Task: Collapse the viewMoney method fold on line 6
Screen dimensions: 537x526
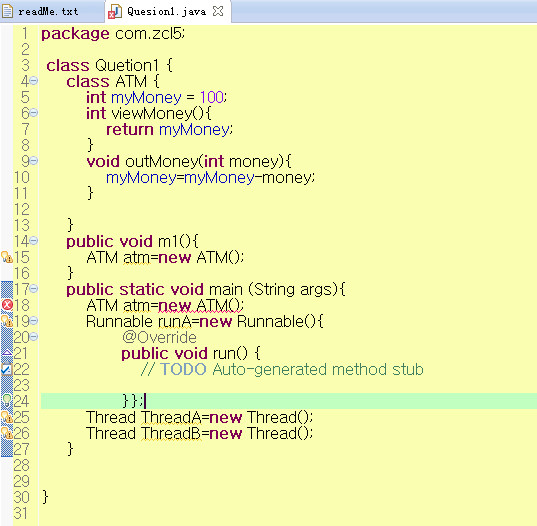Action: pyautogui.click(x=34, y=113)
